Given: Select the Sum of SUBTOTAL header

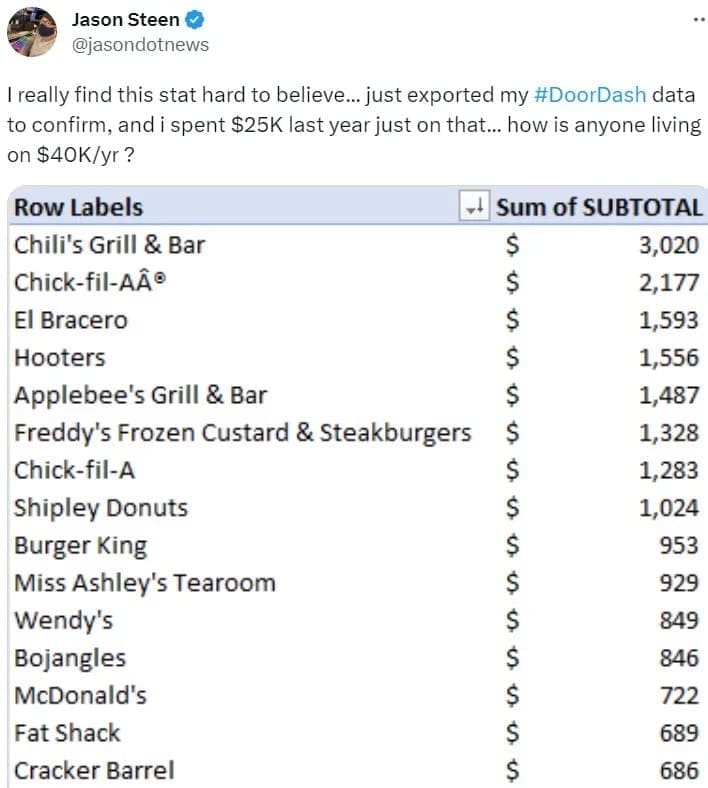Looking at the screenshot, I should click(599, 208).
